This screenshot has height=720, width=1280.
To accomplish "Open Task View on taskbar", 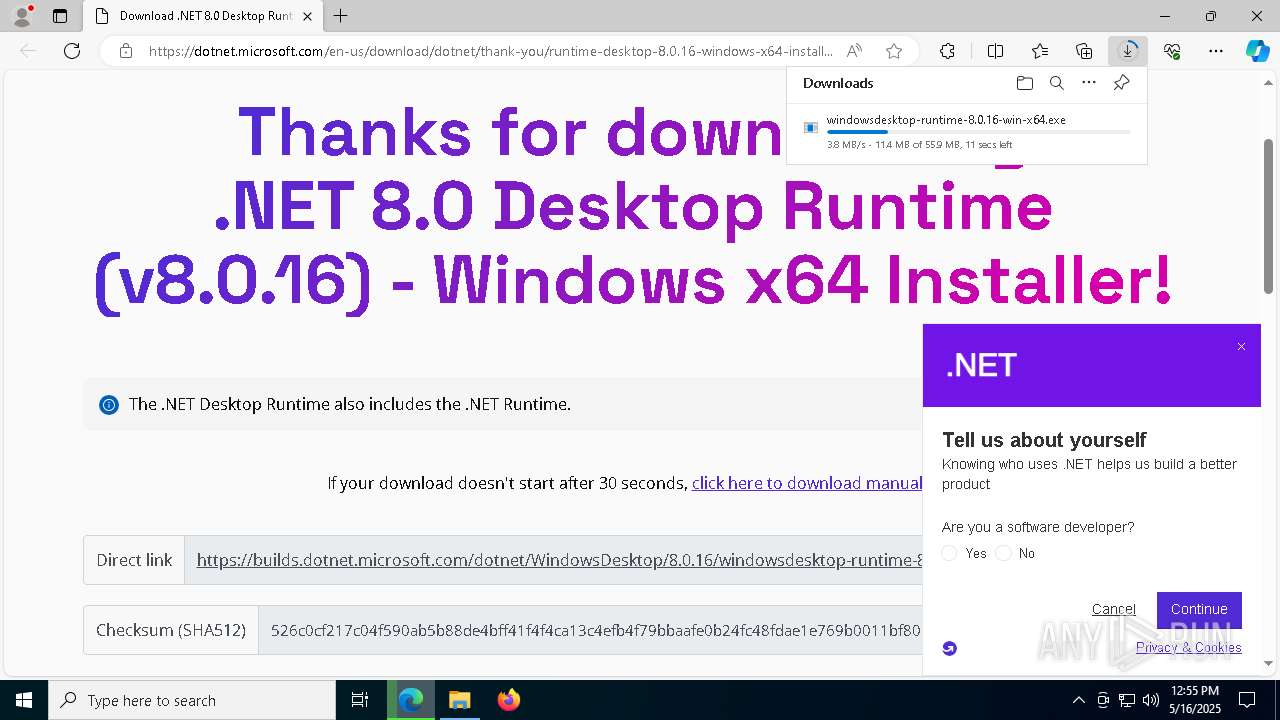I will 360,700.
